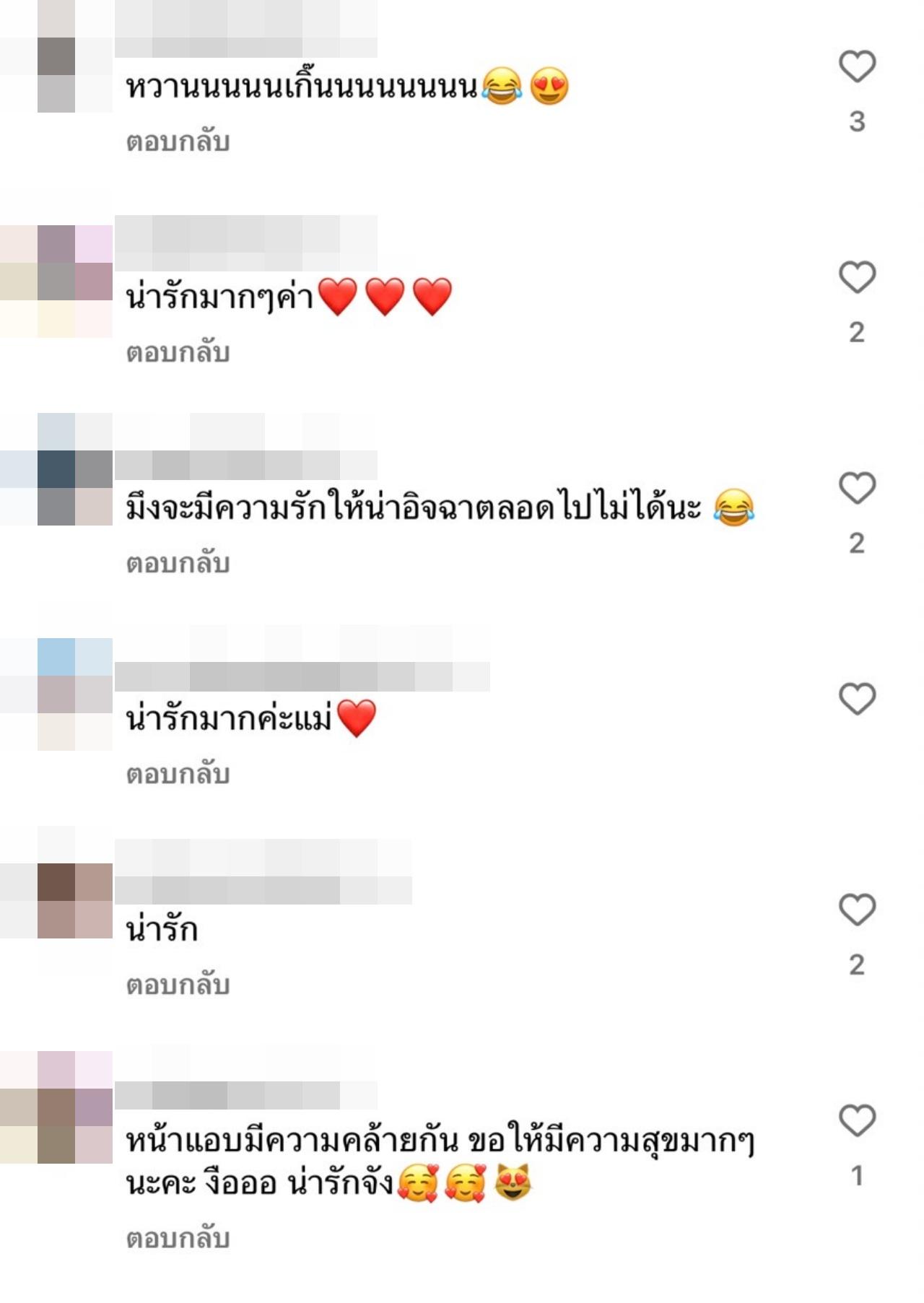Viewport: 924px width, 1303px height.
Task: Tap heart on มึงจะมีความรัก comment
Action: coord(857,488)
